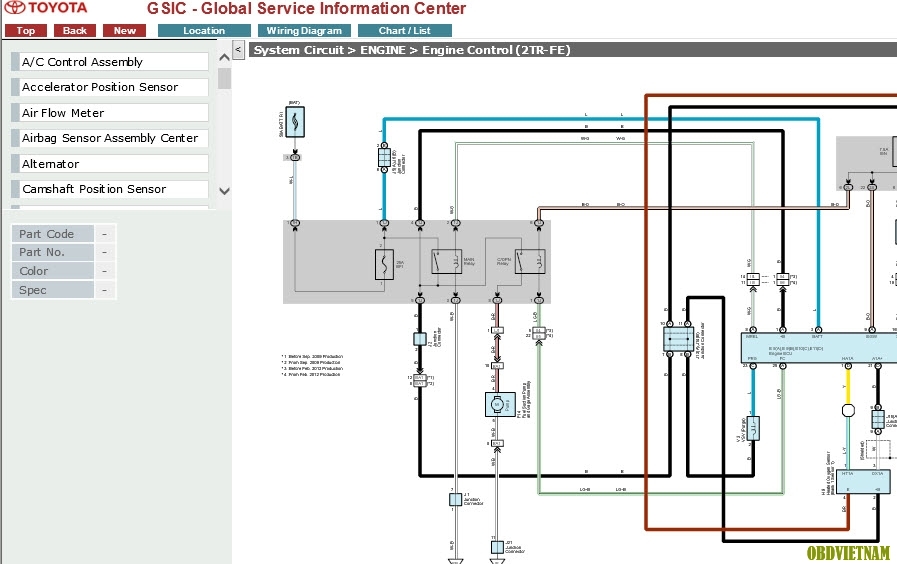The height and width of the screenshot is (564, 897).
Task: Click the System Circuit breadcrumb title
Action: tap(412, 50)
